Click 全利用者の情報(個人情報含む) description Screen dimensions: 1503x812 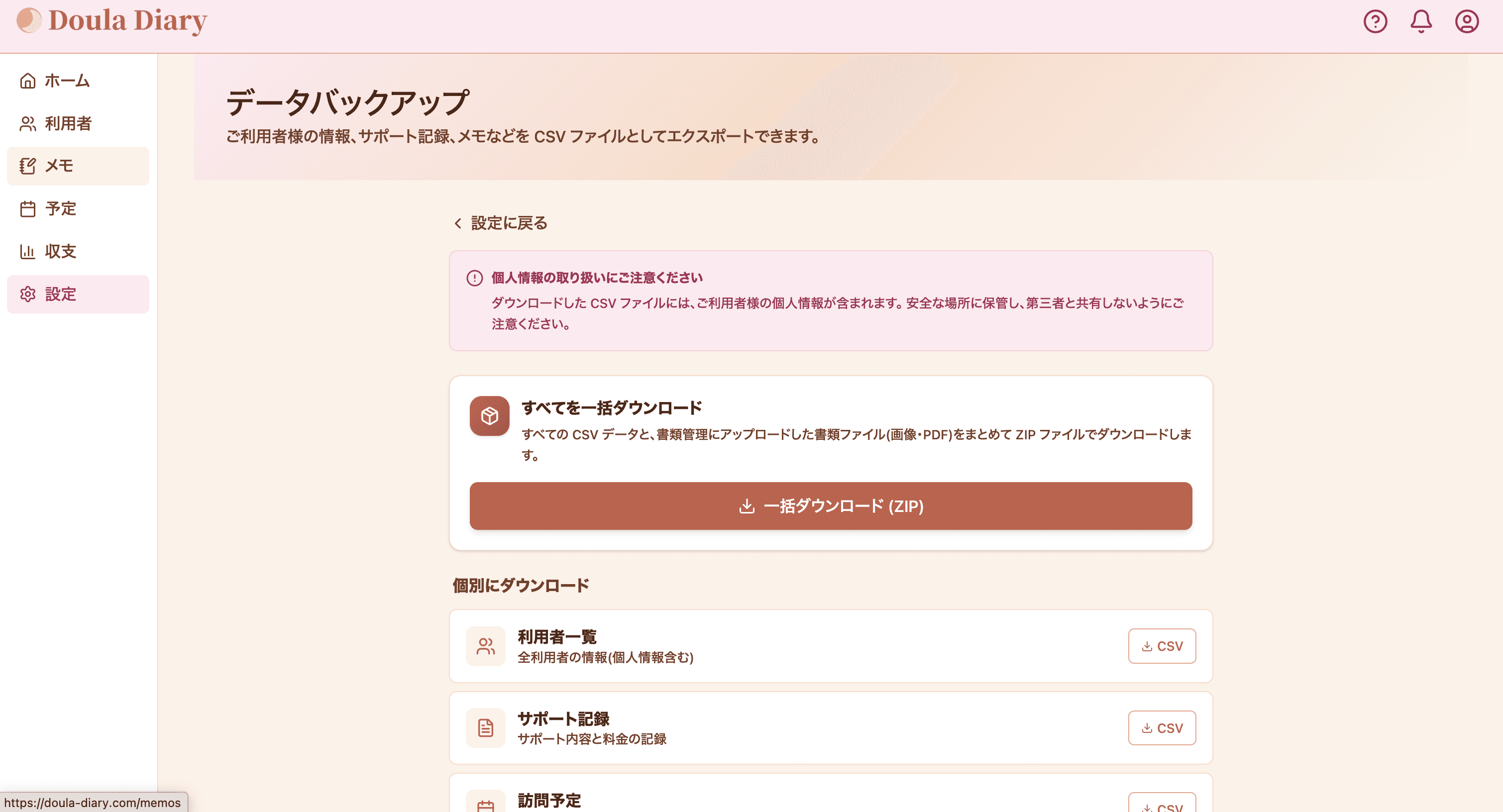tap(606, 657)
